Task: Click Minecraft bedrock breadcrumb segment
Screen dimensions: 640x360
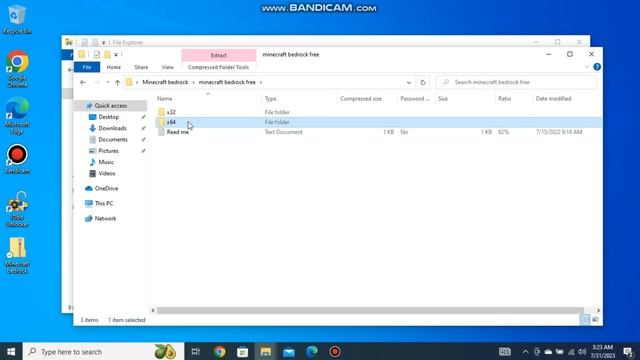Action: pos(165,82)
